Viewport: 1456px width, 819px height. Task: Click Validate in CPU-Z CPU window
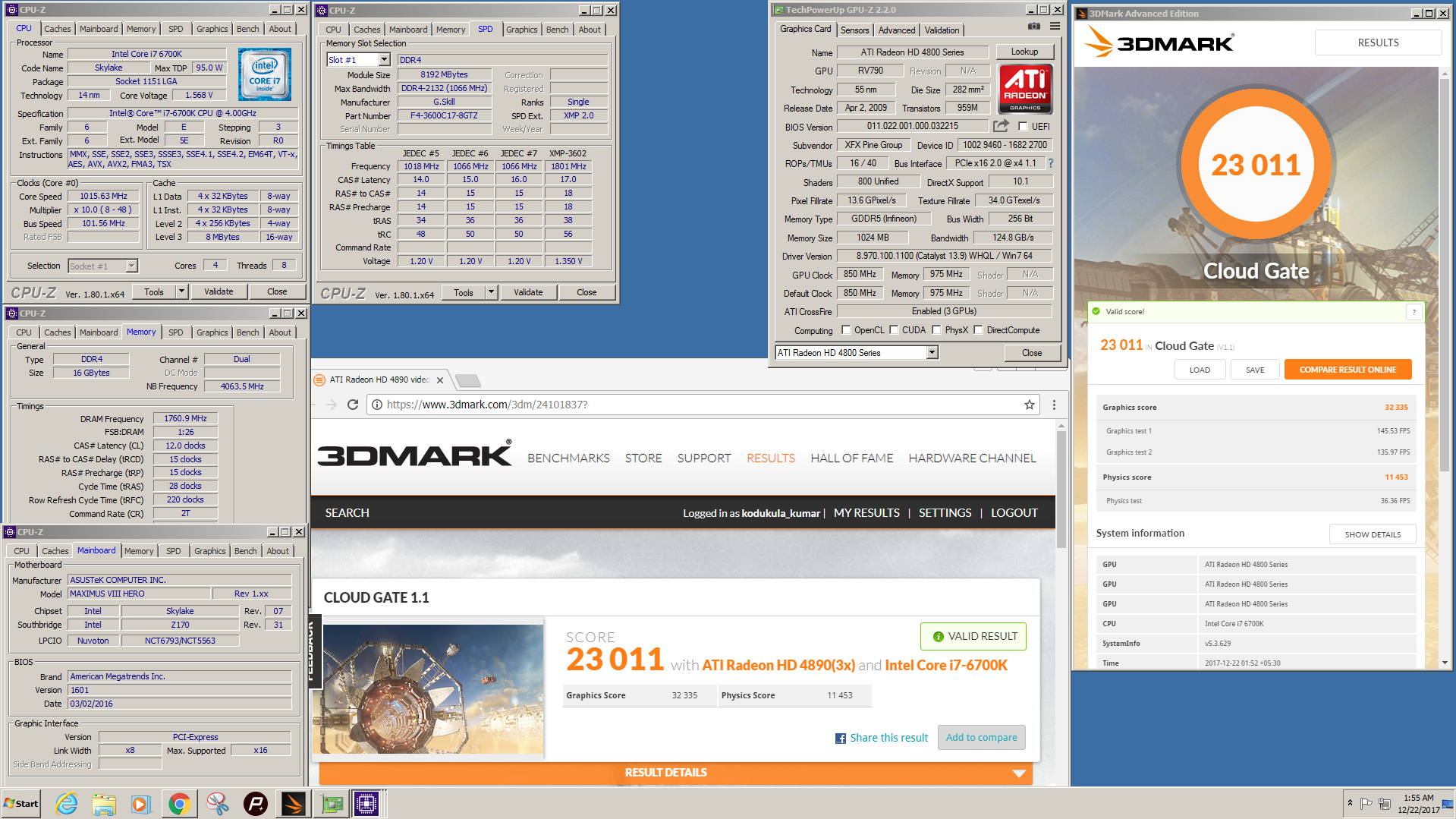tap(219, 291)
